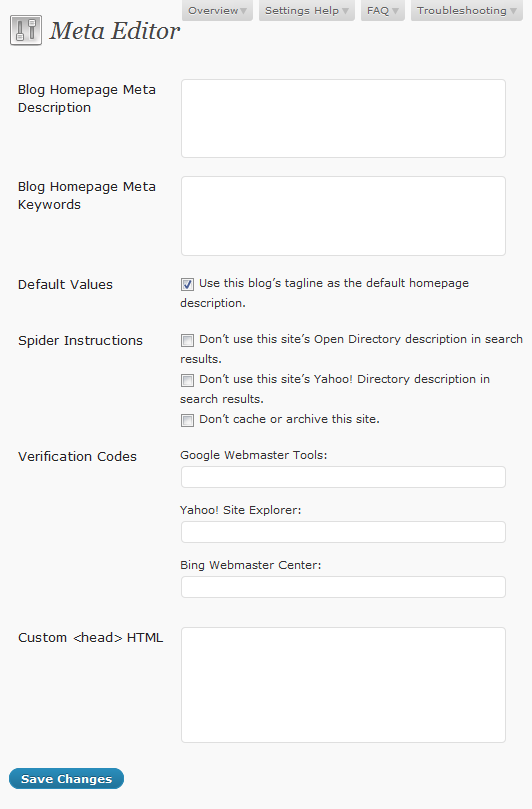Image resolution: width=532 pixels, height=809 pixels.
Task: Expand the Overview help panel
Action: pyautogui.click(x=217, y=10)
